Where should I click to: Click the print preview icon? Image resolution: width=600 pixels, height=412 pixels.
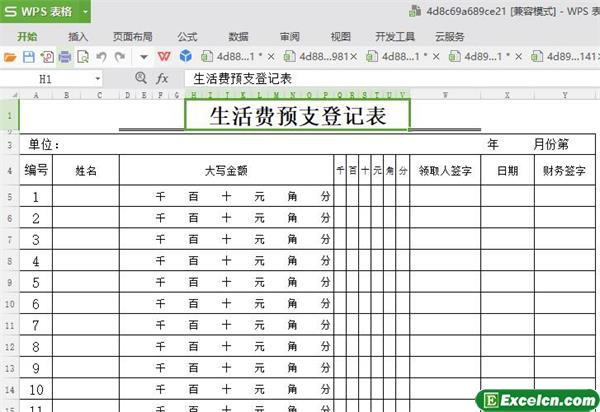coord(83,57)
